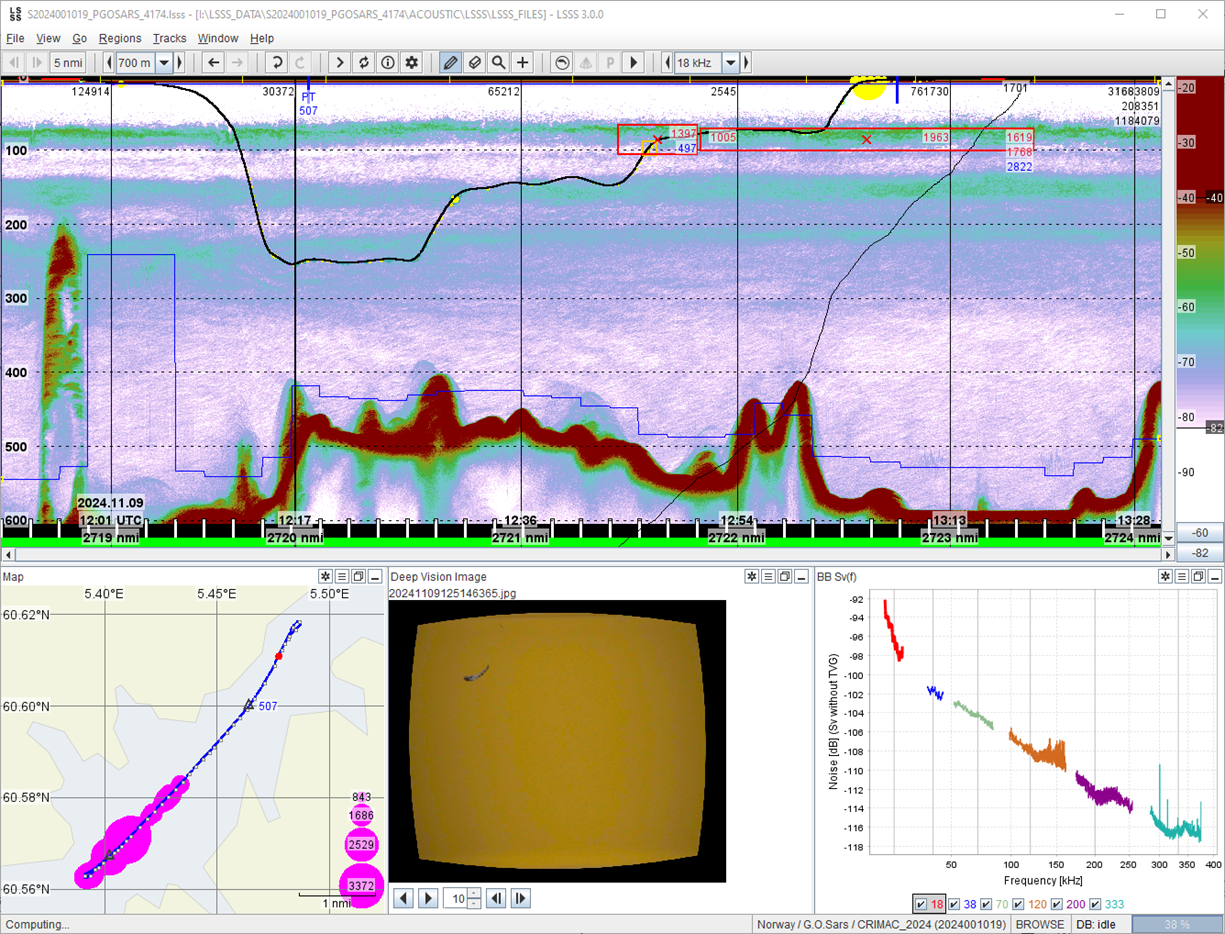Toggle the 200 kHz checkbox
Image resolution: width=1225 pixels, height=934 pixels.
click(1058, 905)
